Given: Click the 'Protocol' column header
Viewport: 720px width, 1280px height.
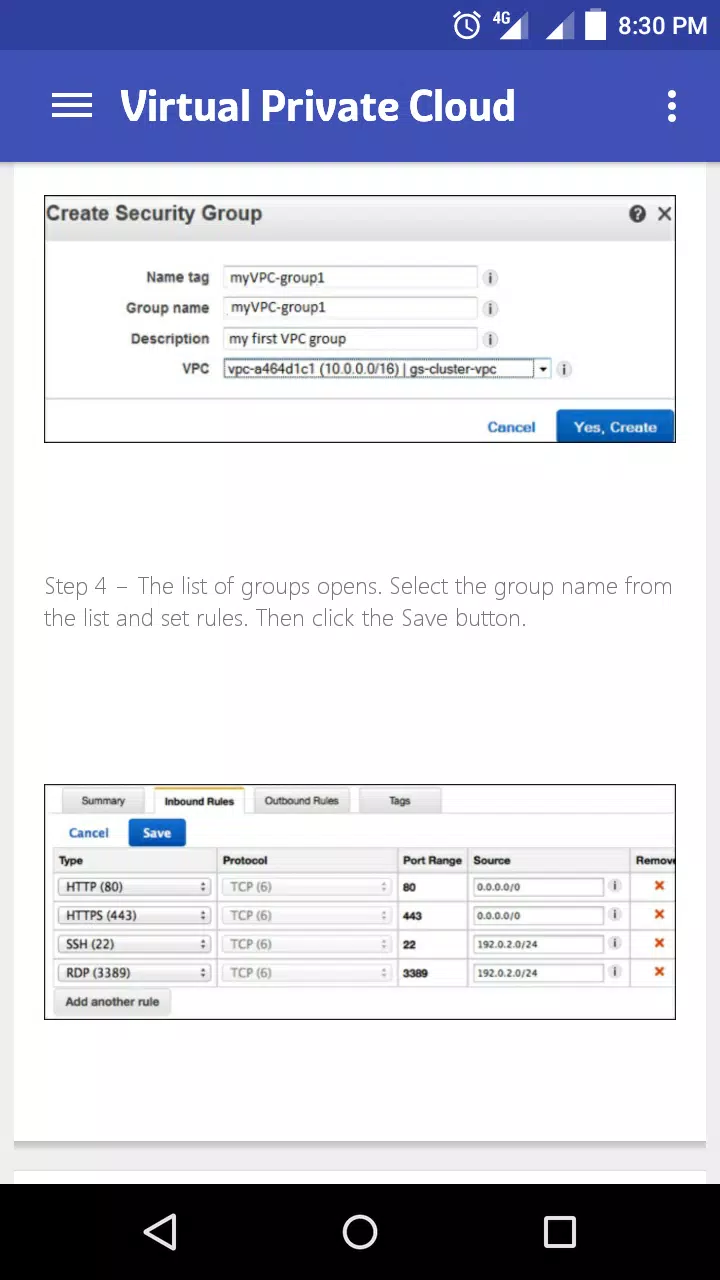Looking at the screenshot, I should 245,860.
